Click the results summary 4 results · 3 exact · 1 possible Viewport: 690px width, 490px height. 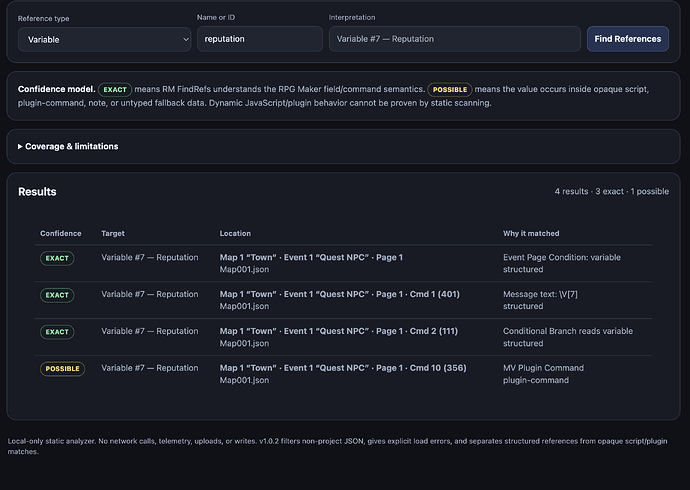[612, 191]
